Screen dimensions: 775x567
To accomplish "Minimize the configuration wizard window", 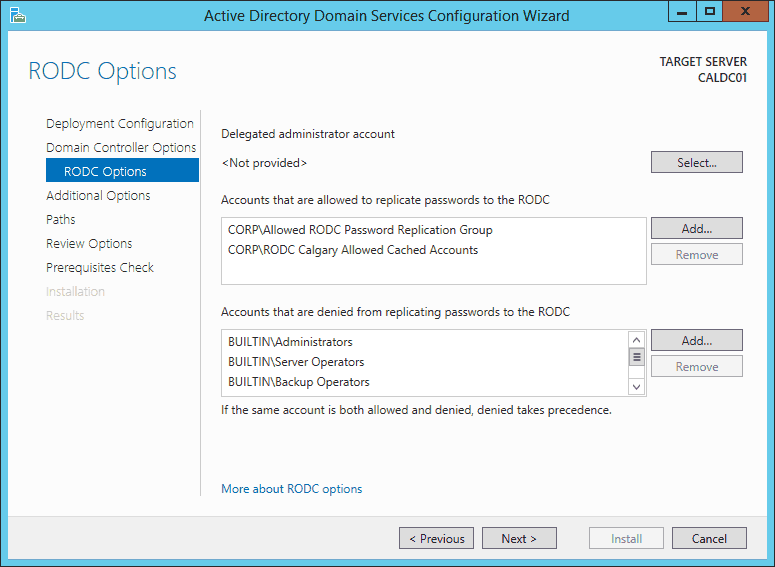I will (x=682, y=11).
